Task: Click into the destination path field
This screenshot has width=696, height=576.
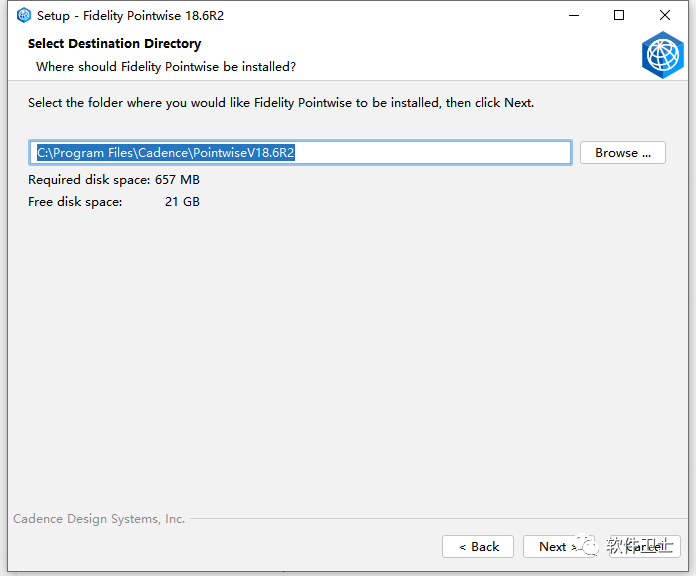Action: pyautogui.click(x=300, y=153)
